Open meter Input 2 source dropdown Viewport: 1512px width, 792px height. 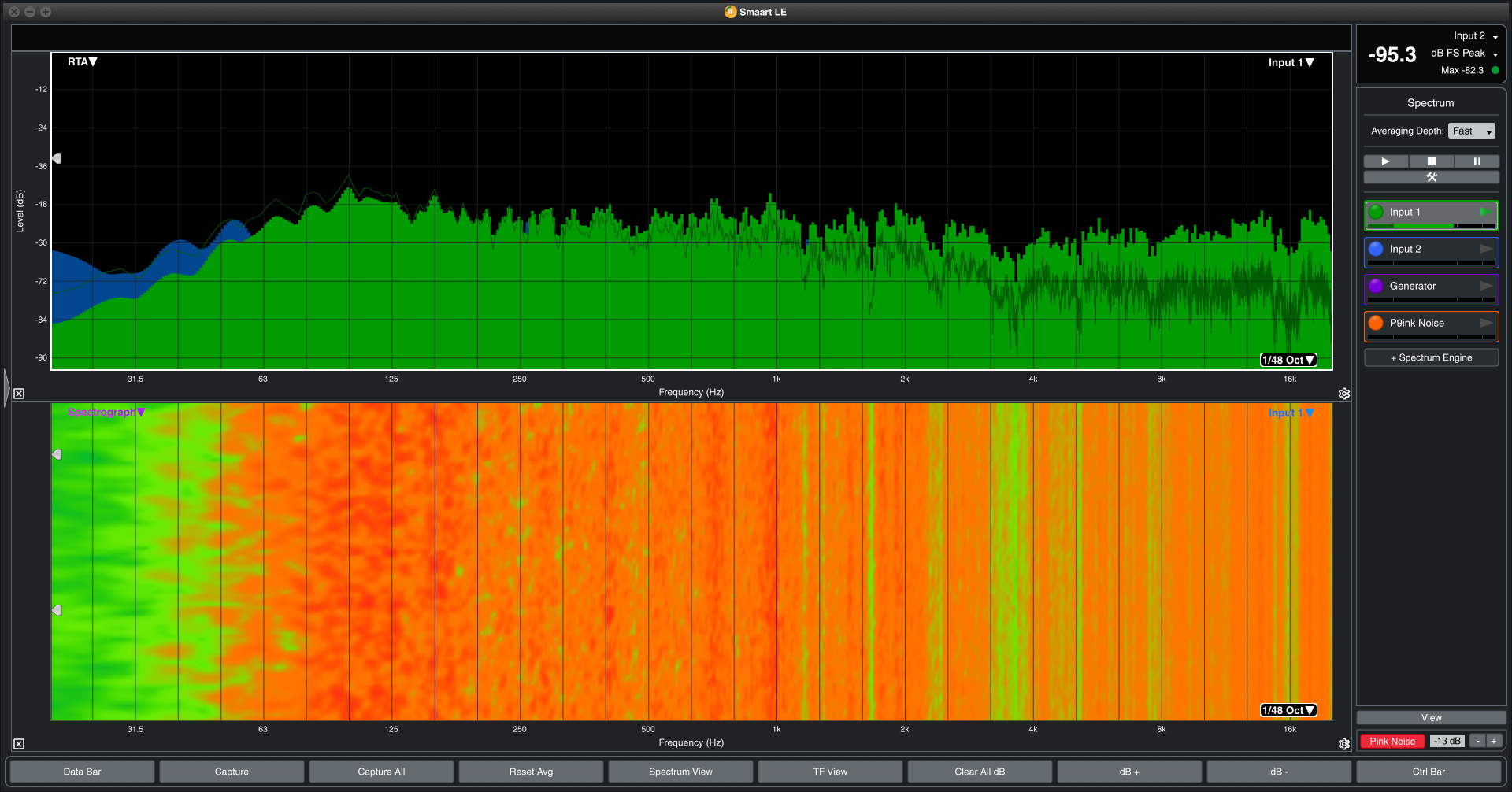click(x=1476, y=36)
